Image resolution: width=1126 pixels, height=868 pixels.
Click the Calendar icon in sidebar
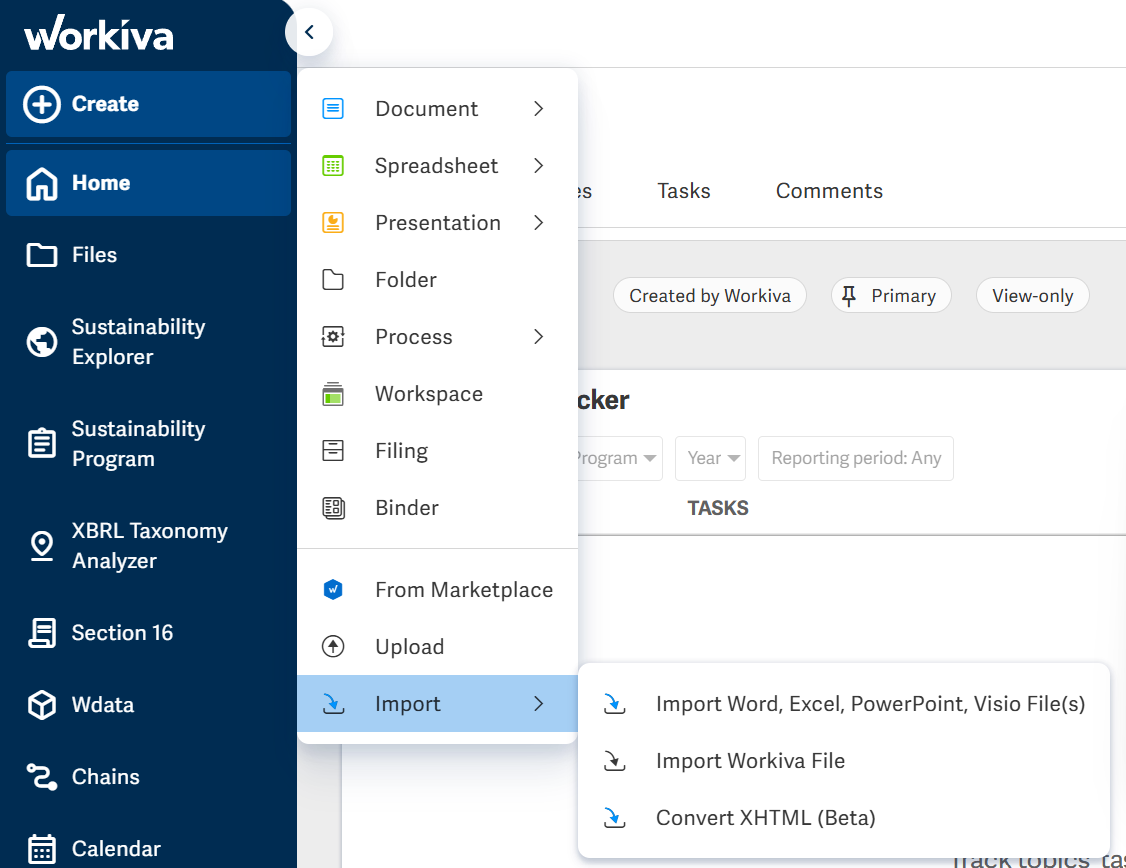coord(42,849)
